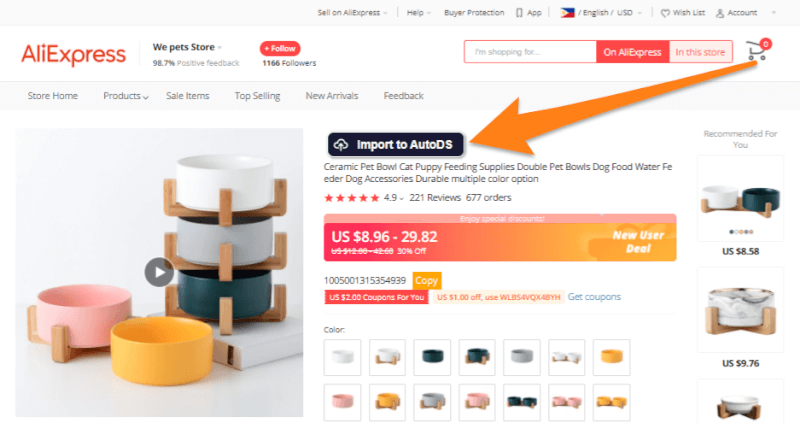800x423 pixels.
Task: Select double yellow bowls option
Action: (x=612, y=402)
